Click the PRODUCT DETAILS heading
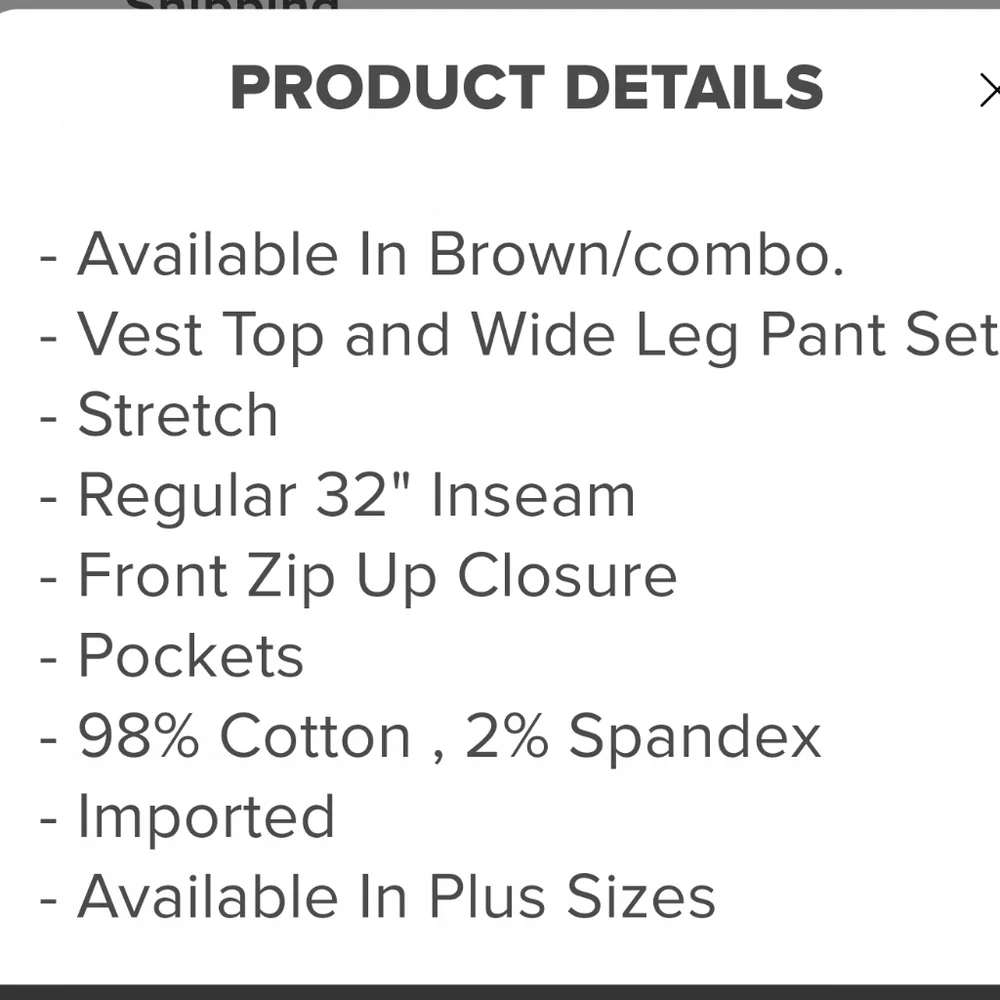Image resolution: width=1000 pixels, height=1000 pixels. 526,88
